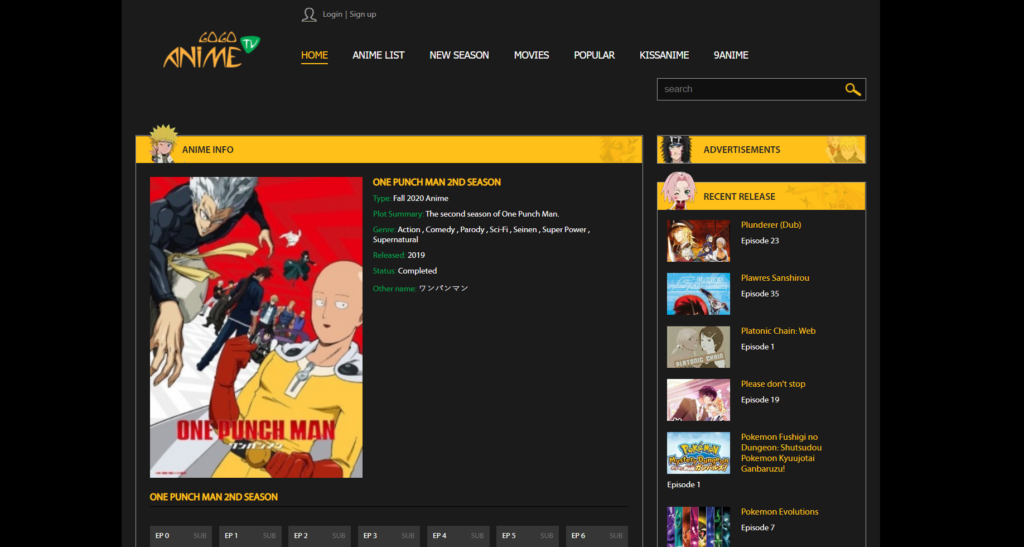
Task: Open the Plawres Sanshirou title link
Action: coord(775,278)
